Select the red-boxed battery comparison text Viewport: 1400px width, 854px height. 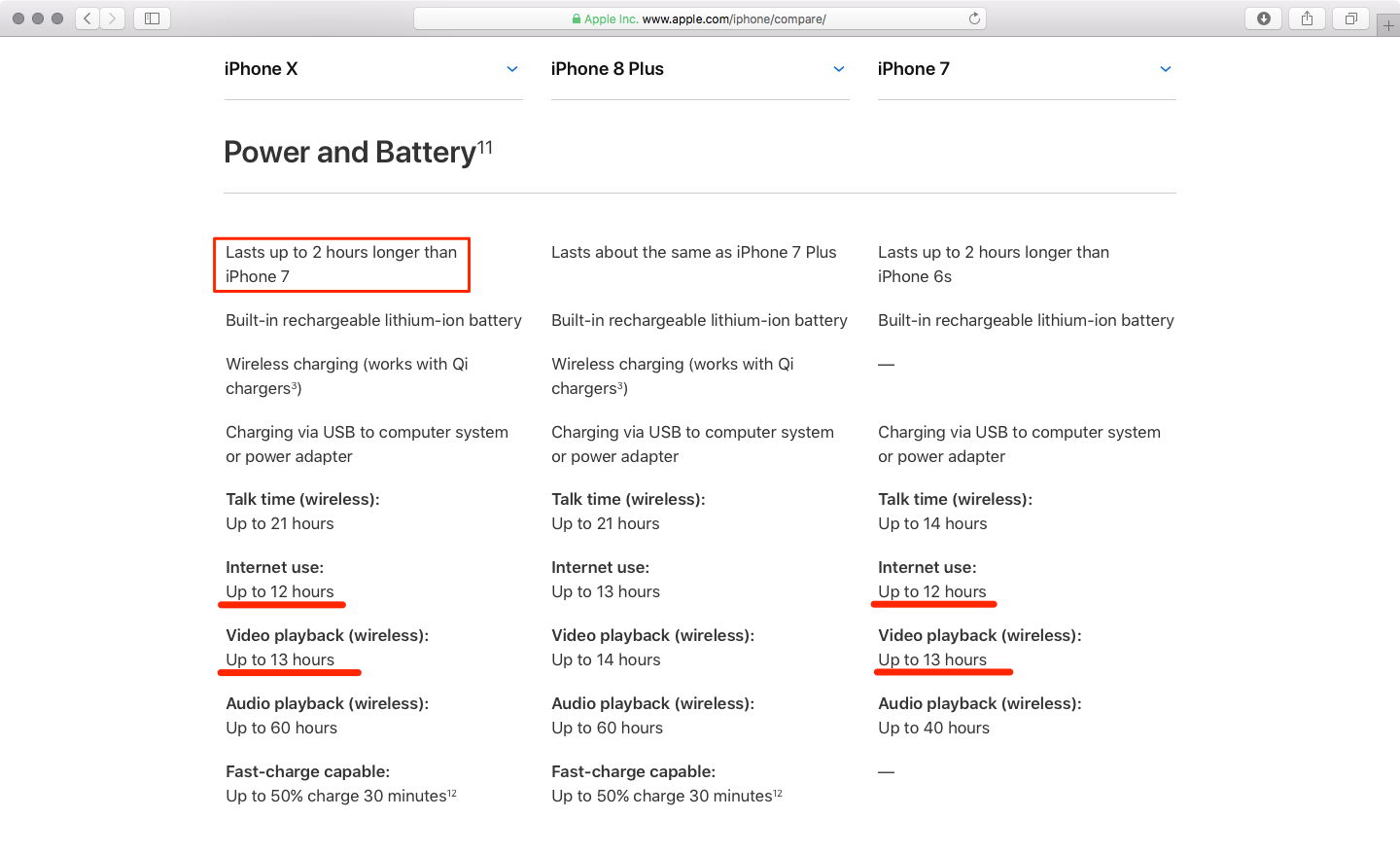340,264
